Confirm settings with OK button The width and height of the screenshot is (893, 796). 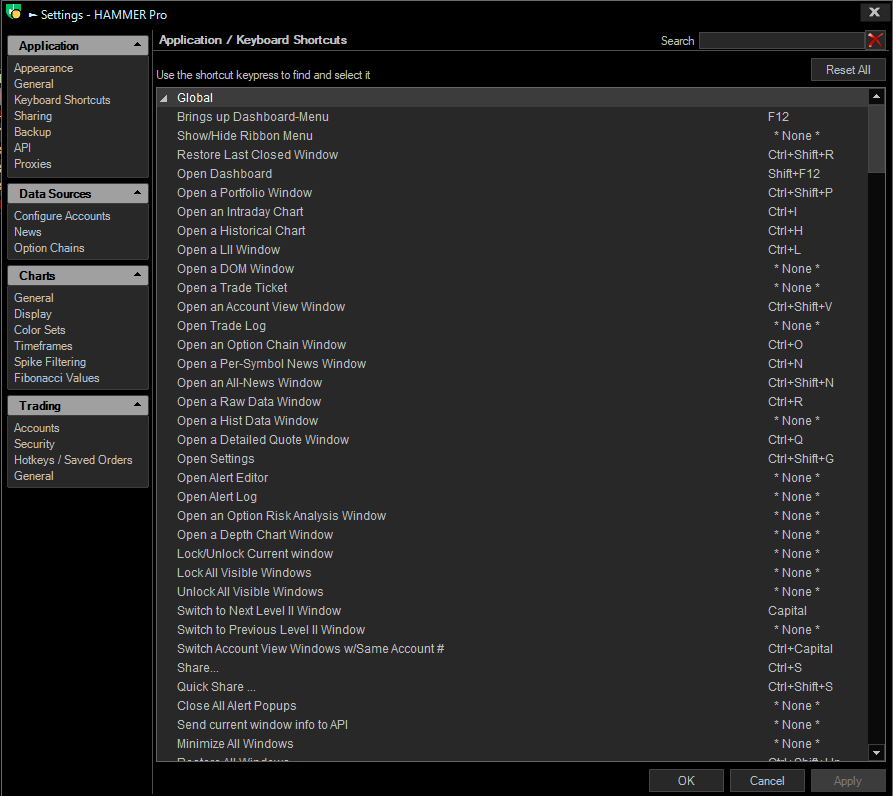coord(686,781)
